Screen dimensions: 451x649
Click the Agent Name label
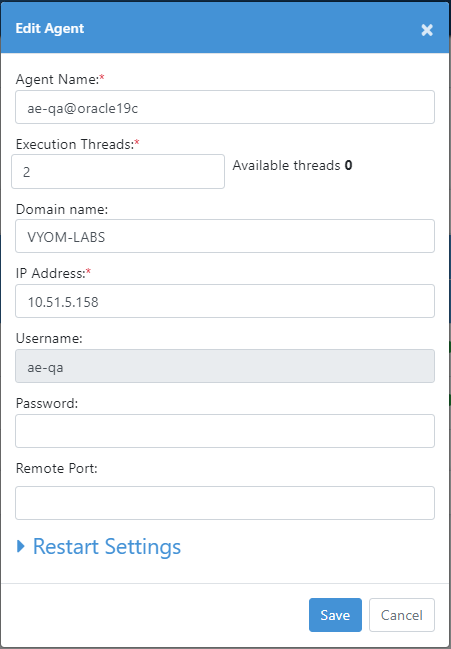click(60, 79)
